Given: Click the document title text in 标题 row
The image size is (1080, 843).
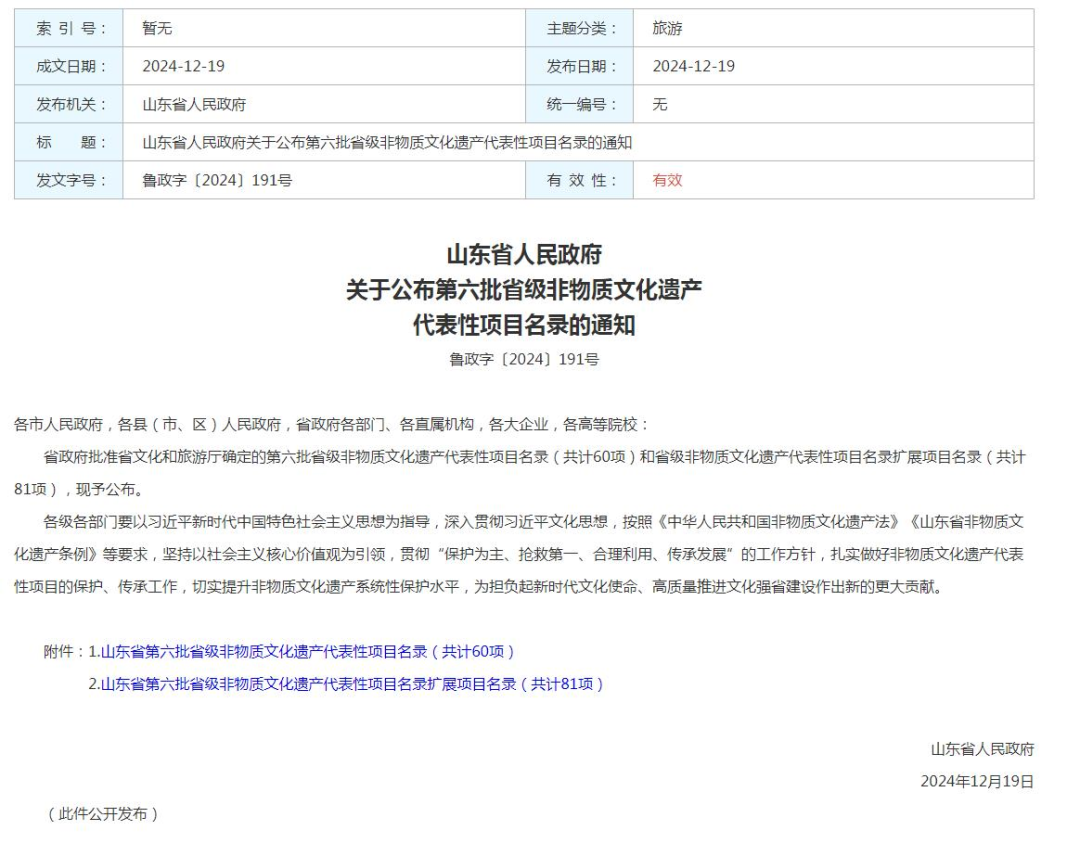Looking at the screenshot, I should (x=387, y=142).
